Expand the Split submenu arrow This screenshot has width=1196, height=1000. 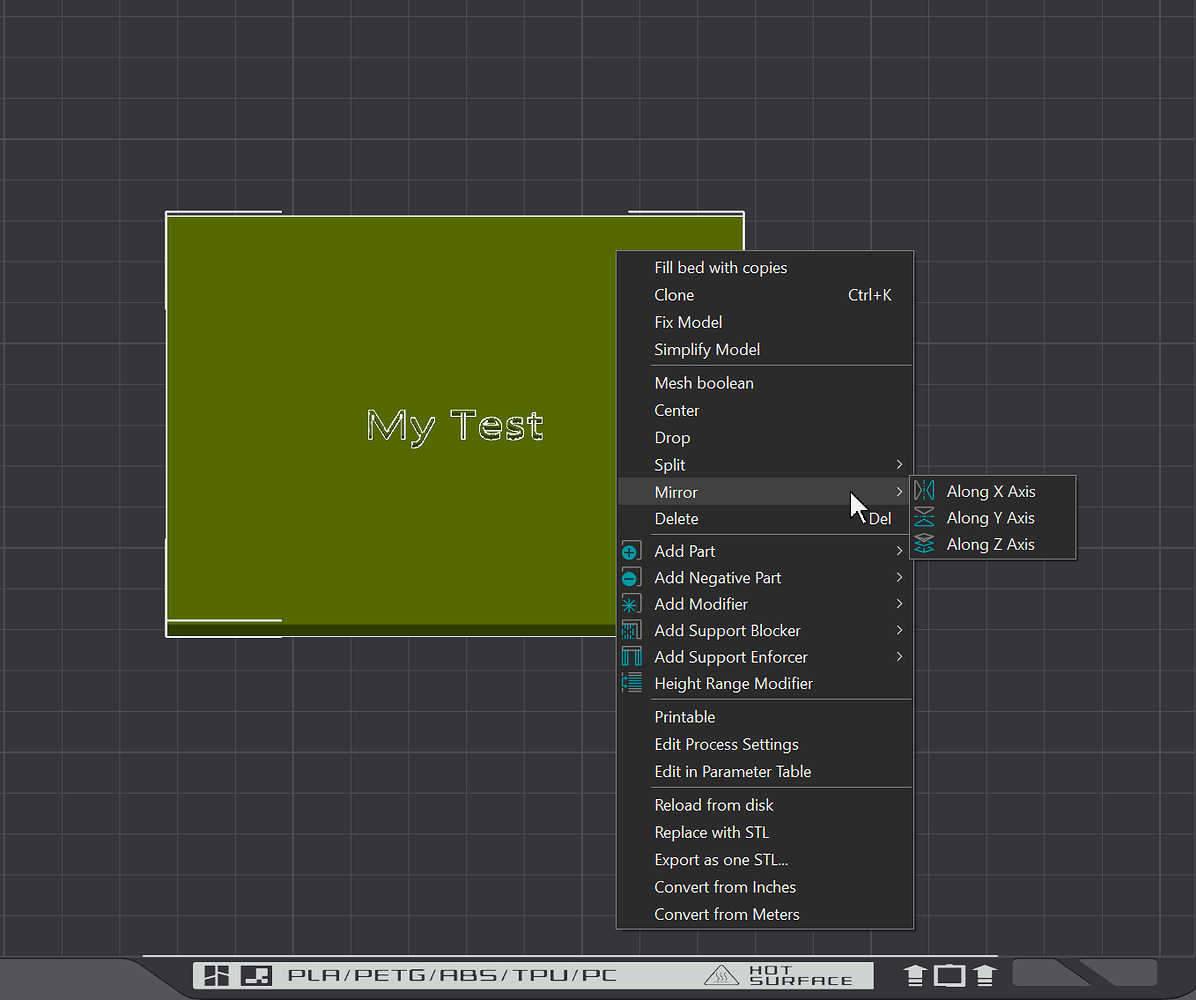click(899, 465)
